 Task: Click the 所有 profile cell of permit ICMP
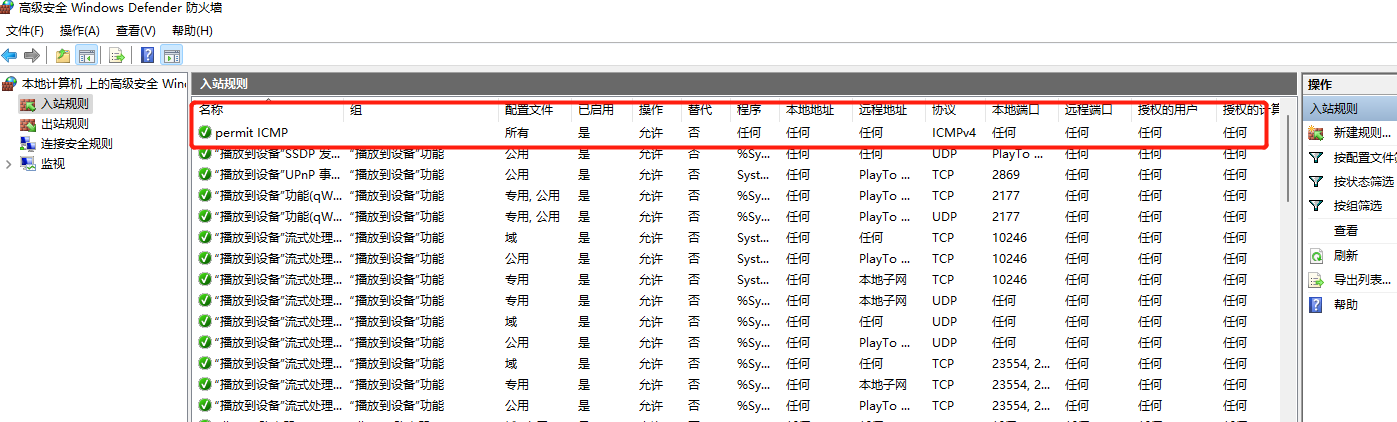click(x=517, y=132)
